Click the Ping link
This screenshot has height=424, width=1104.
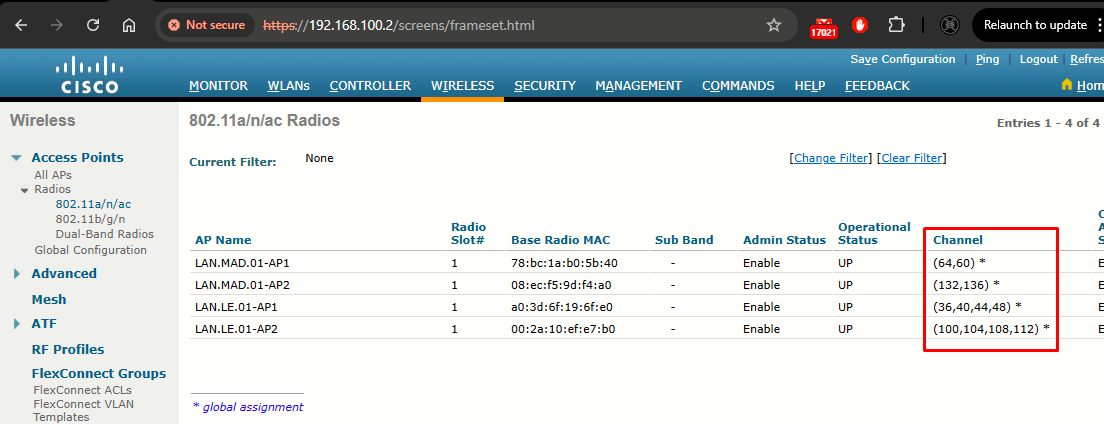pos(987,59)
